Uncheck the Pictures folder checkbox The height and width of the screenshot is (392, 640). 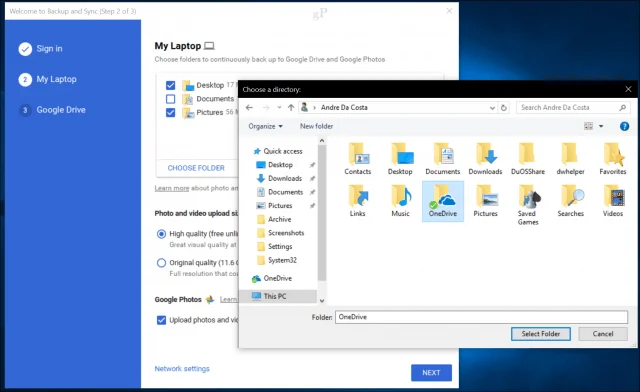click(171, 112)
